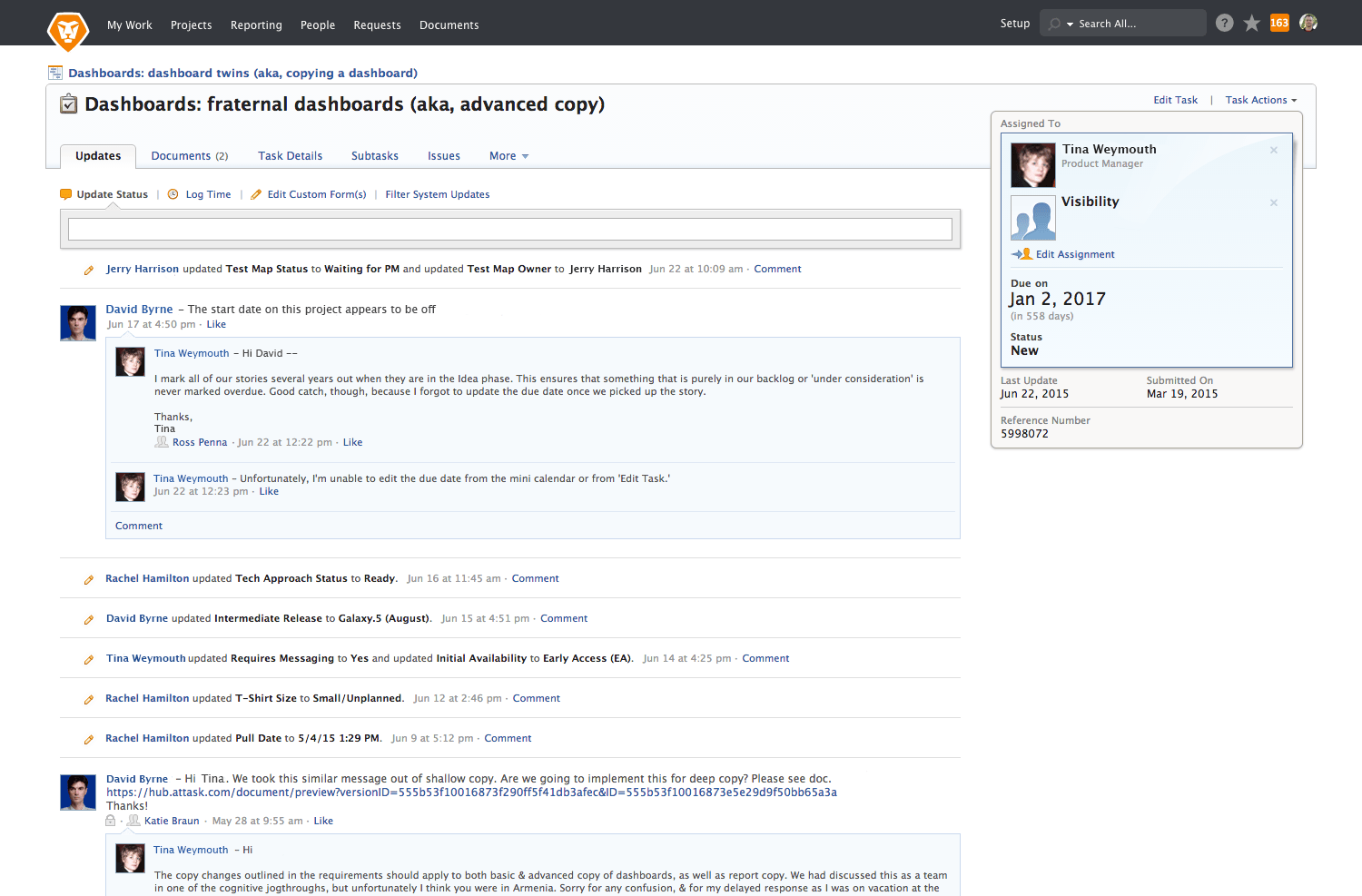
Task: Click Filter System Updates
Action: 438,194
